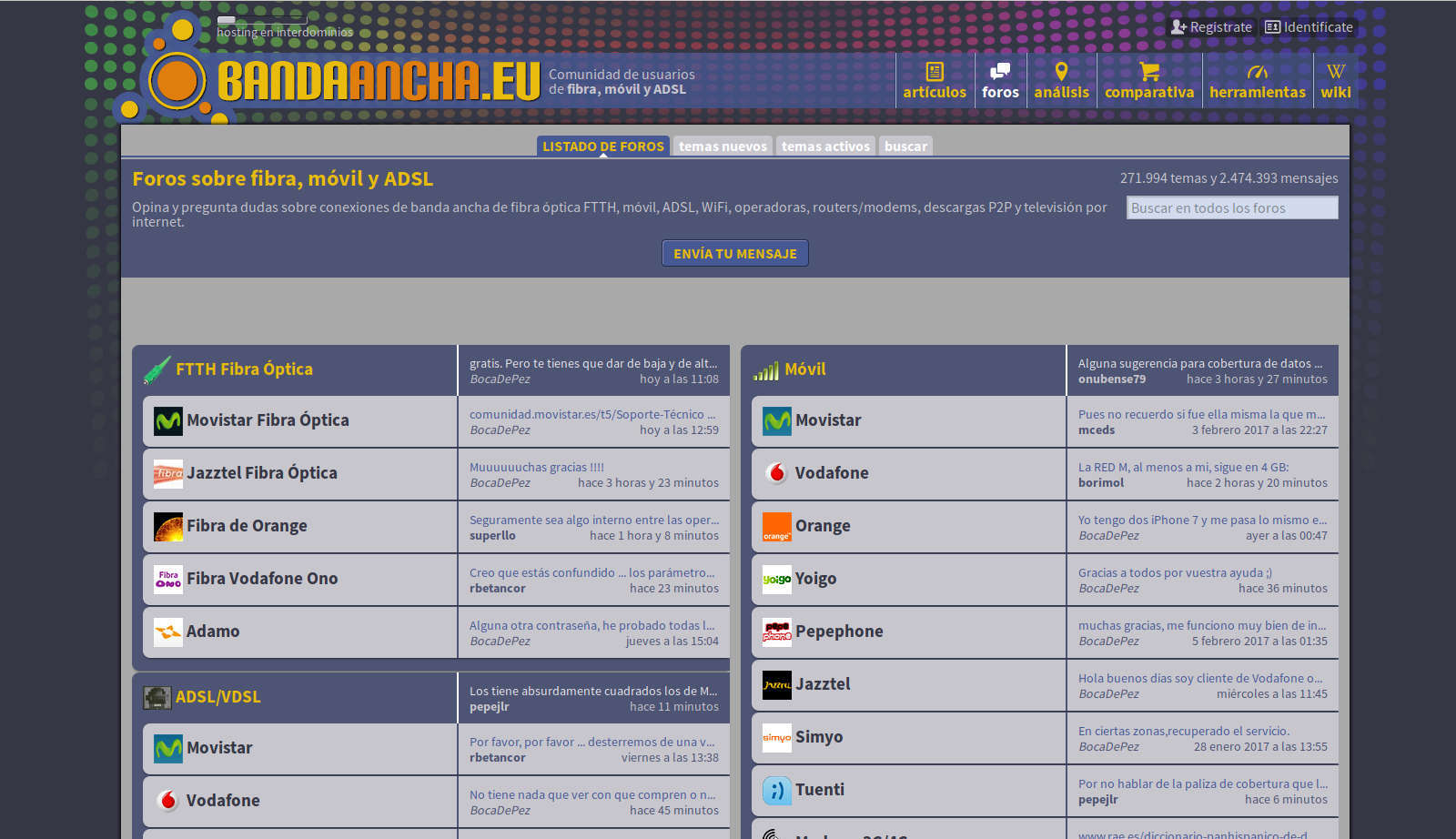Switch to the temas activos tab
This screenshot has width=1456, height=839.
tap(825, 146)
